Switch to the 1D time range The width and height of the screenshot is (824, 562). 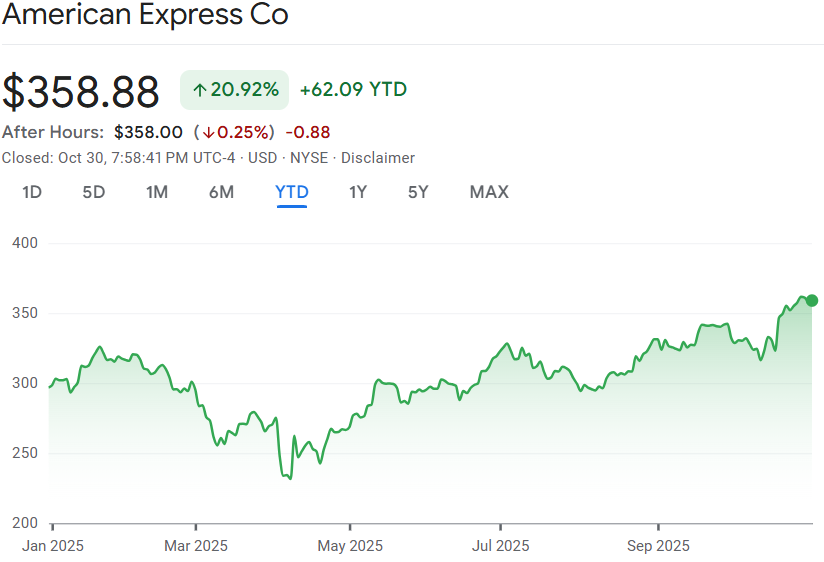(x=32, y=192)
